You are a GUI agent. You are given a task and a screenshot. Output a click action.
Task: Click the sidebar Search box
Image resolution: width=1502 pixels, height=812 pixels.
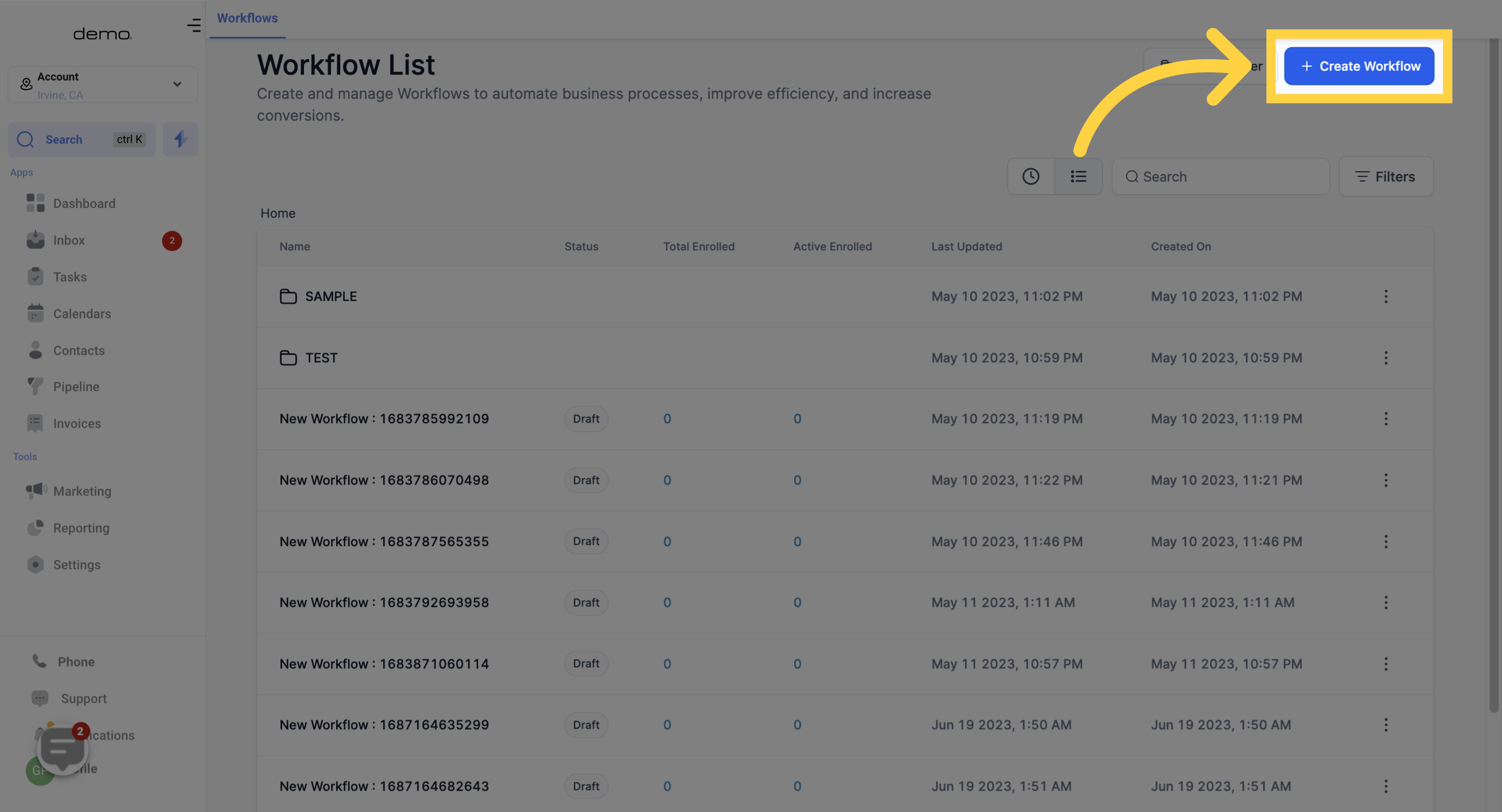[82, 140]
